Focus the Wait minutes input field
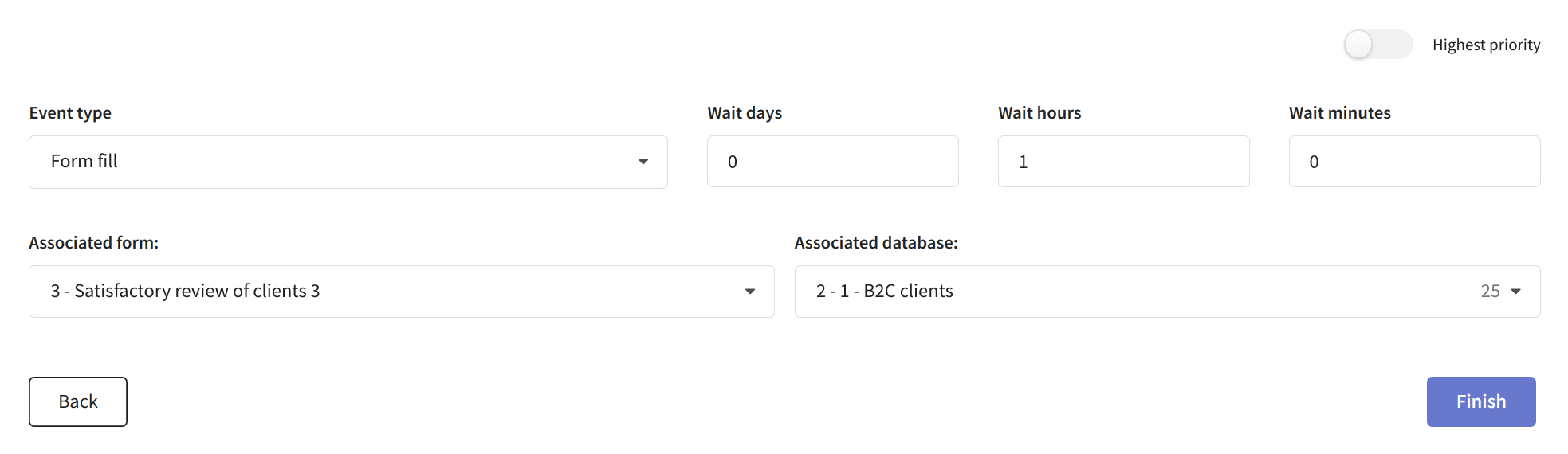The image size is (1568, 454). (x=1415, y=162)
